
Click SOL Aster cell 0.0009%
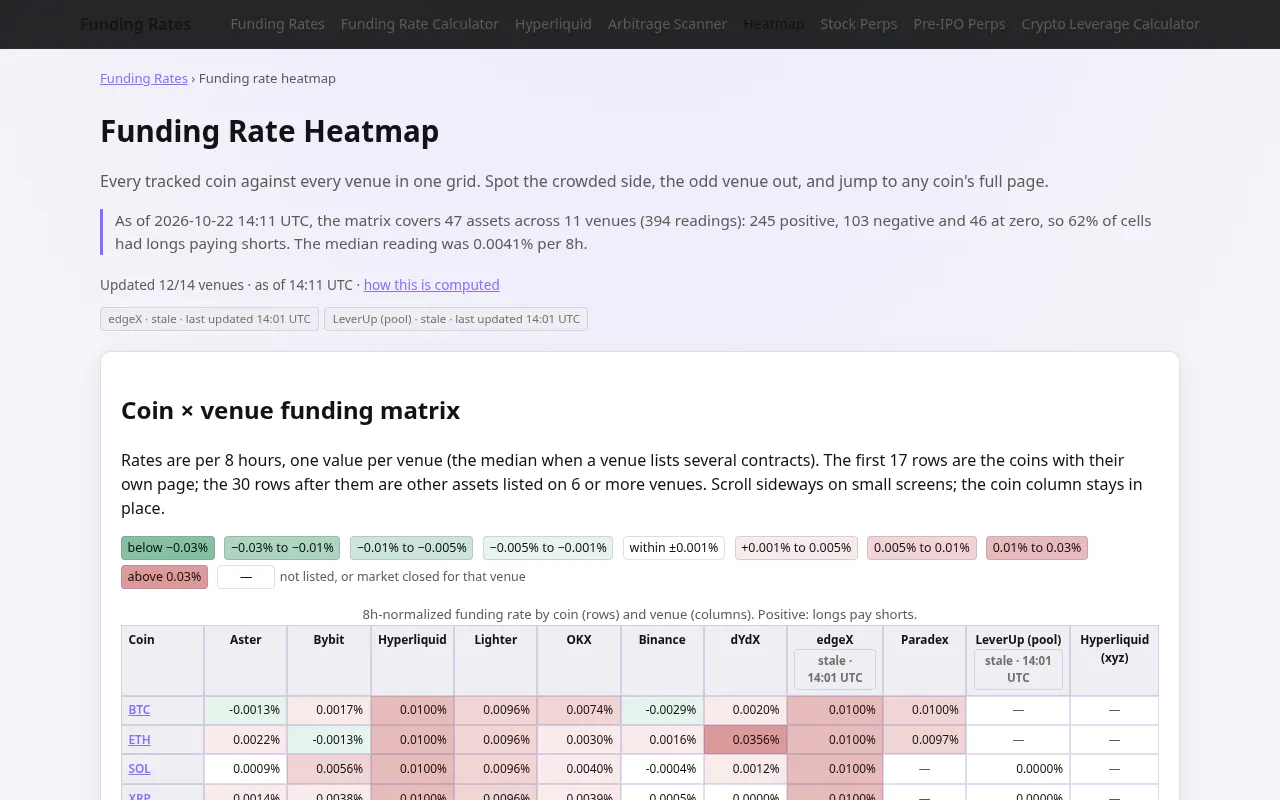click(245, 768)
